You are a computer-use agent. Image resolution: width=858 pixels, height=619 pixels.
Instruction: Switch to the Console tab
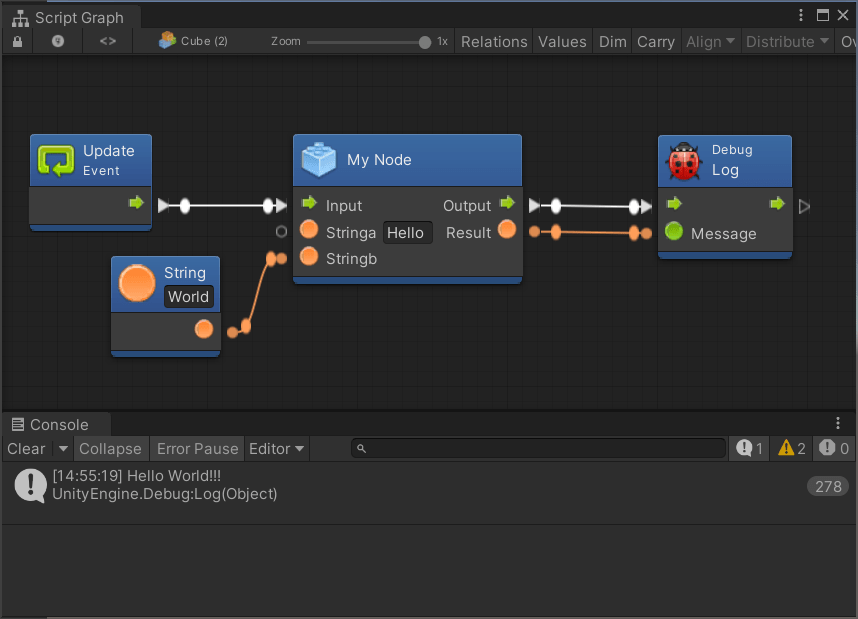[x=55, y=423]
